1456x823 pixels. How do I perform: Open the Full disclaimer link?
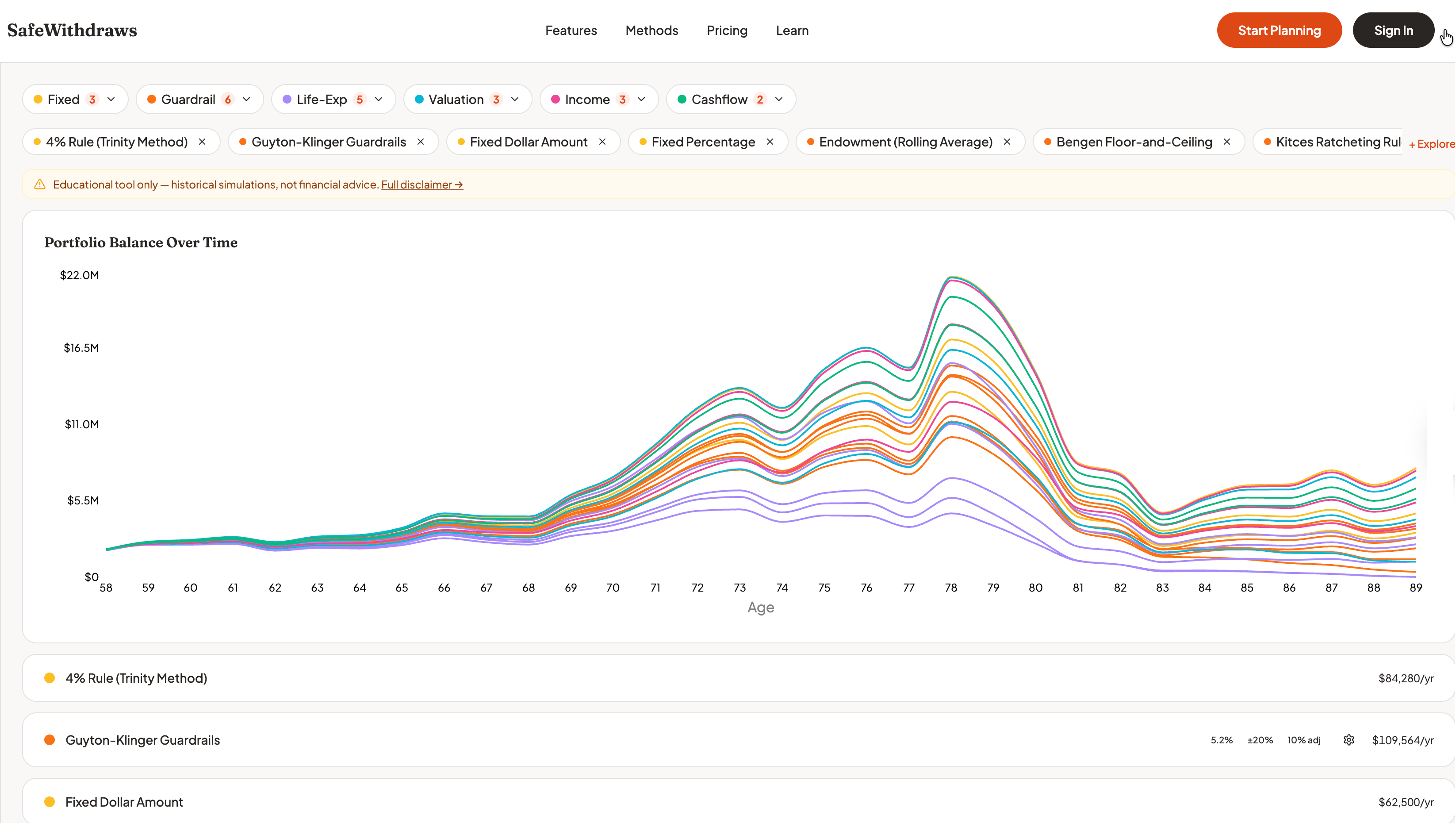point(421,185)
